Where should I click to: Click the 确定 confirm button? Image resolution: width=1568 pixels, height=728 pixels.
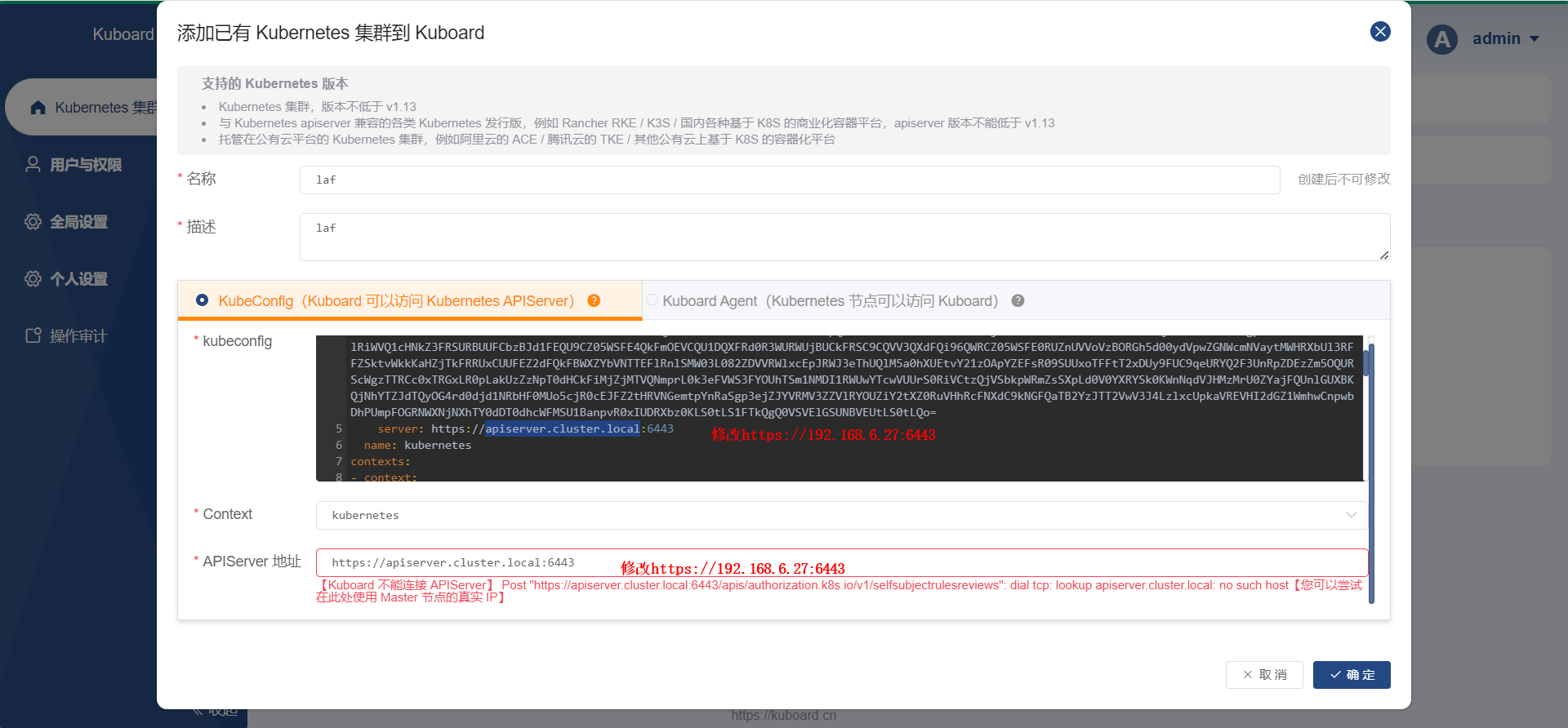(1352, 675)
